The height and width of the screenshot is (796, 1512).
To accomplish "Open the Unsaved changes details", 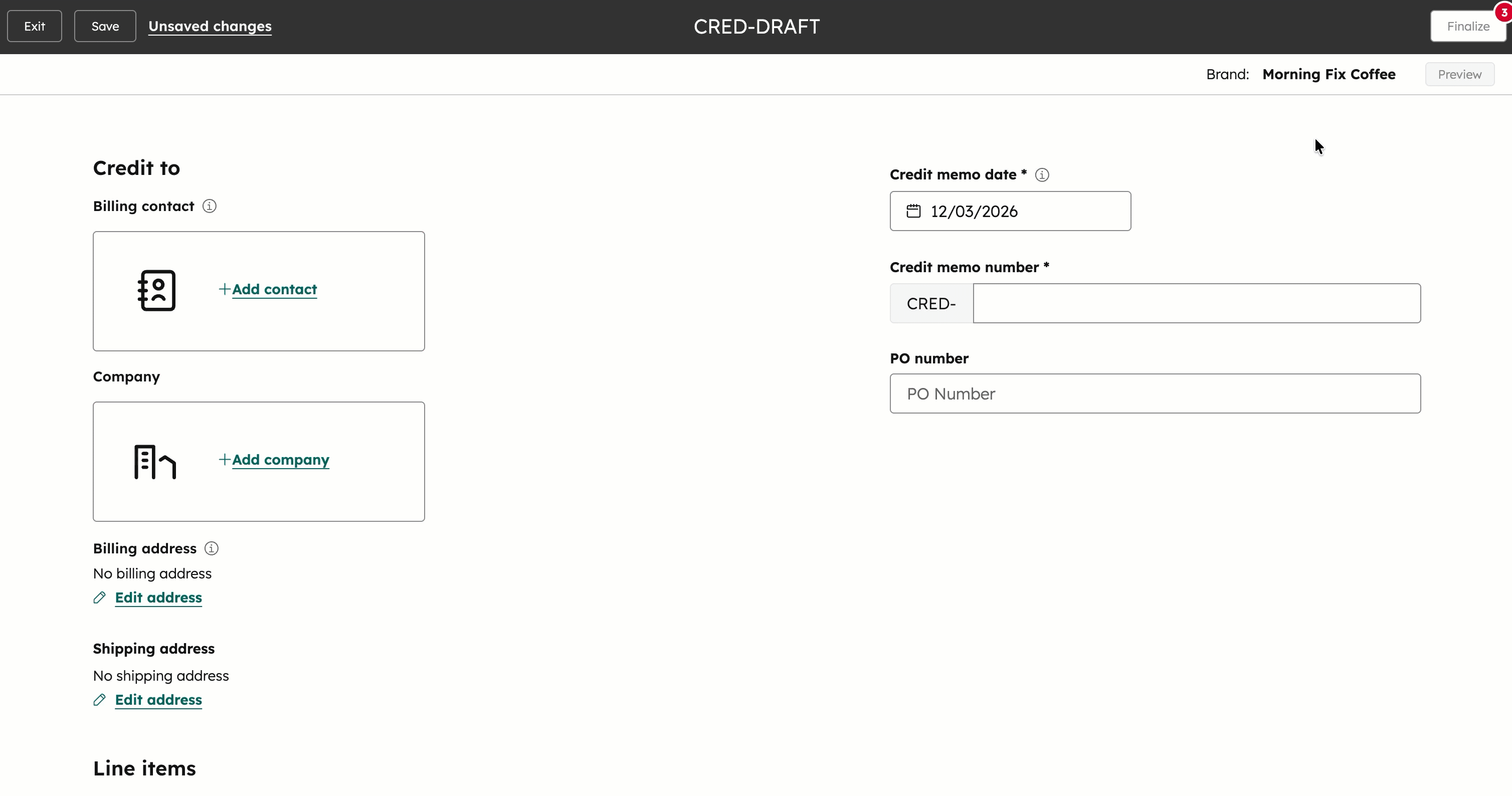I will (x=210, y=26).
